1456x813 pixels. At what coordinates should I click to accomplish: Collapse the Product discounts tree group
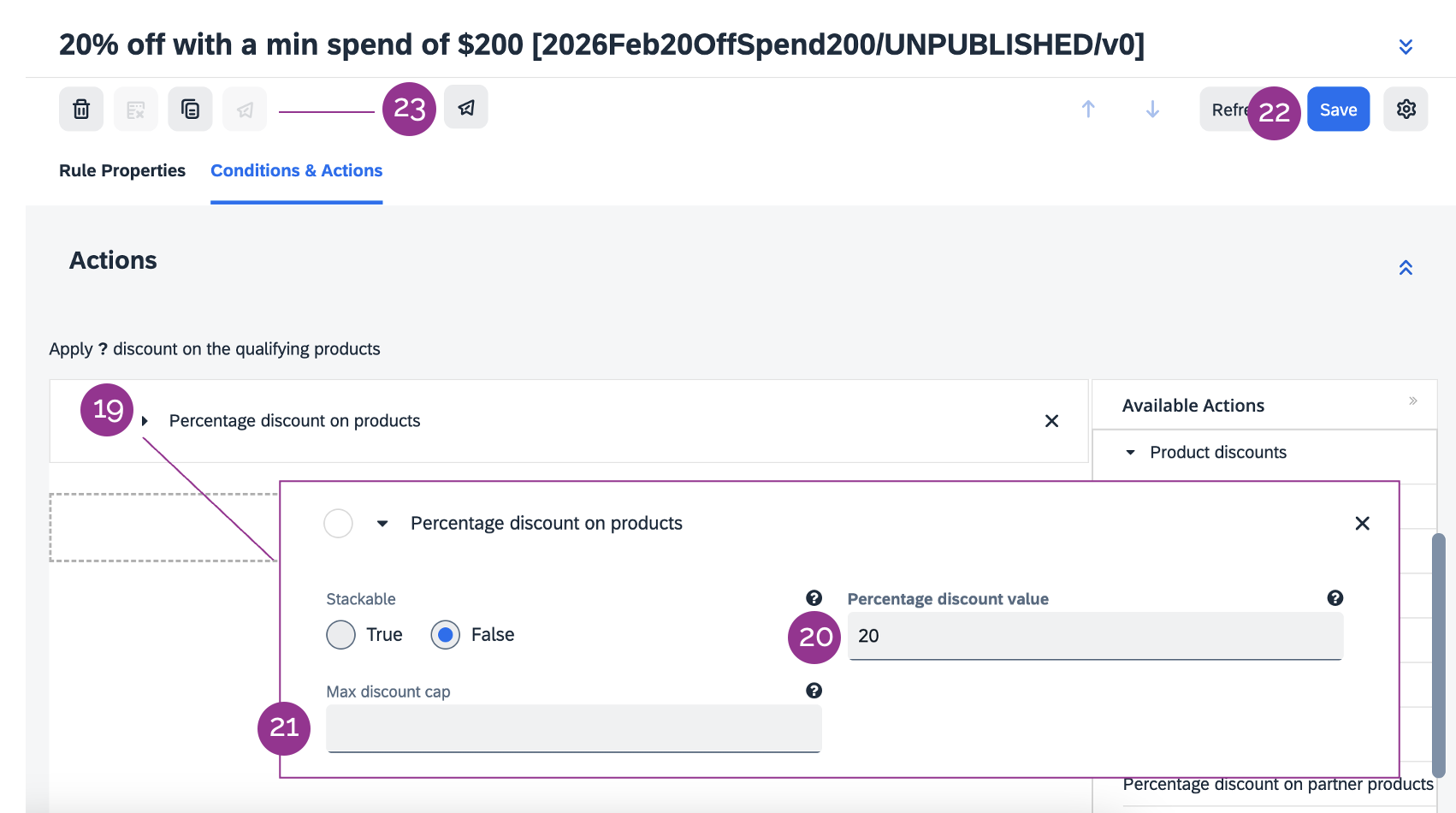pos(1130,453)
